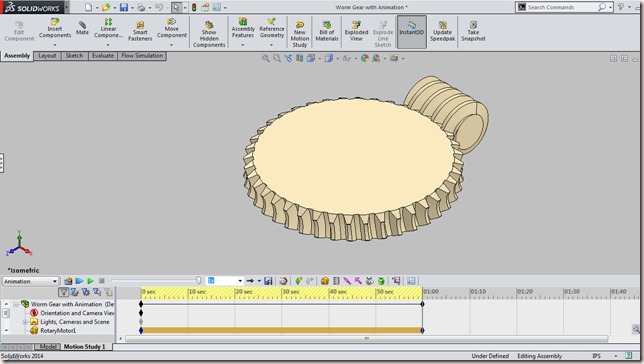This screenshot has height=364, width=644.
Task: Toggle the Select arrow tool in top toolbar
Action: [x=176, y=7]
